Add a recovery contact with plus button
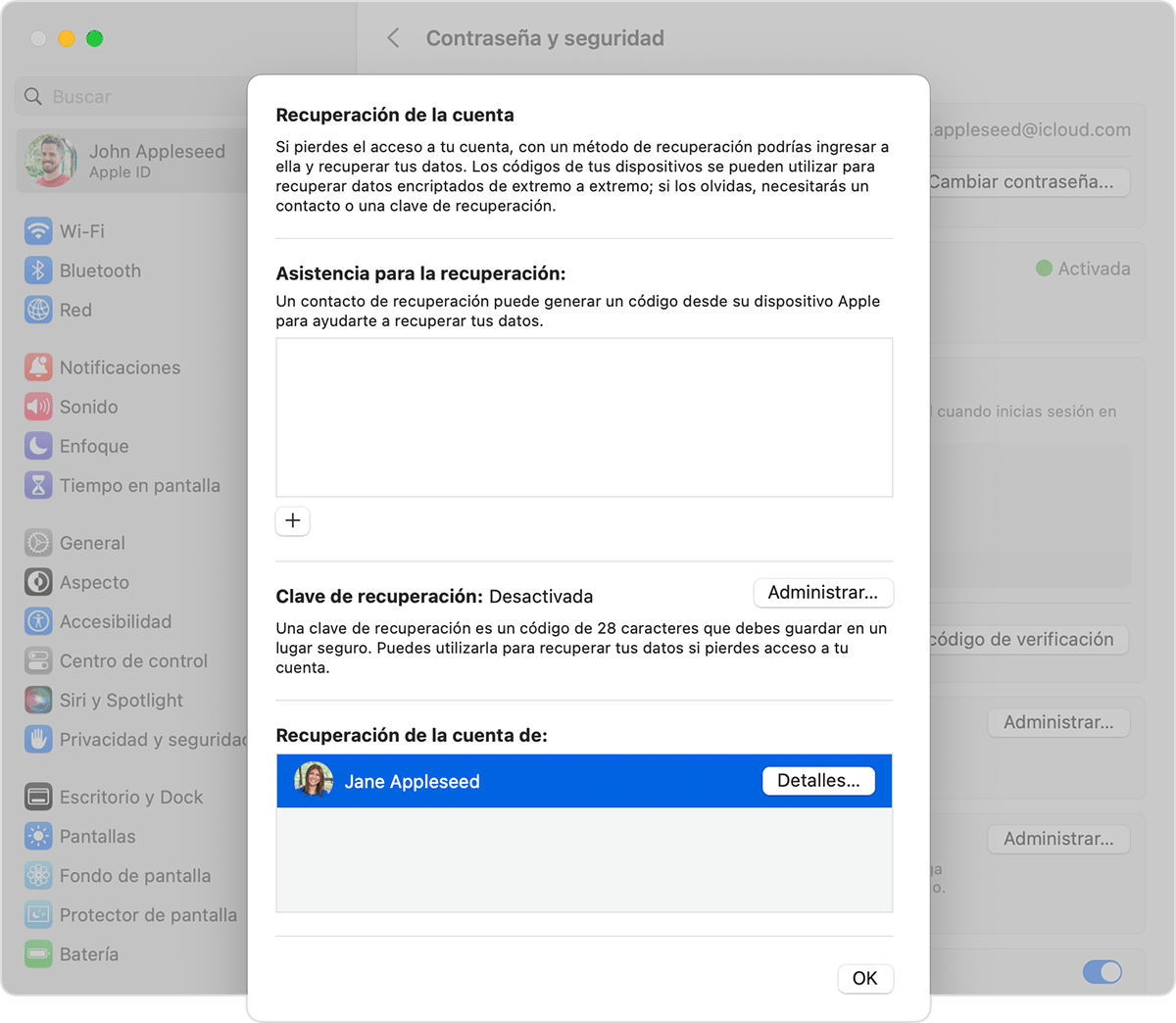The width and height of the screenshot is (1176, 1023). (292, 520)
